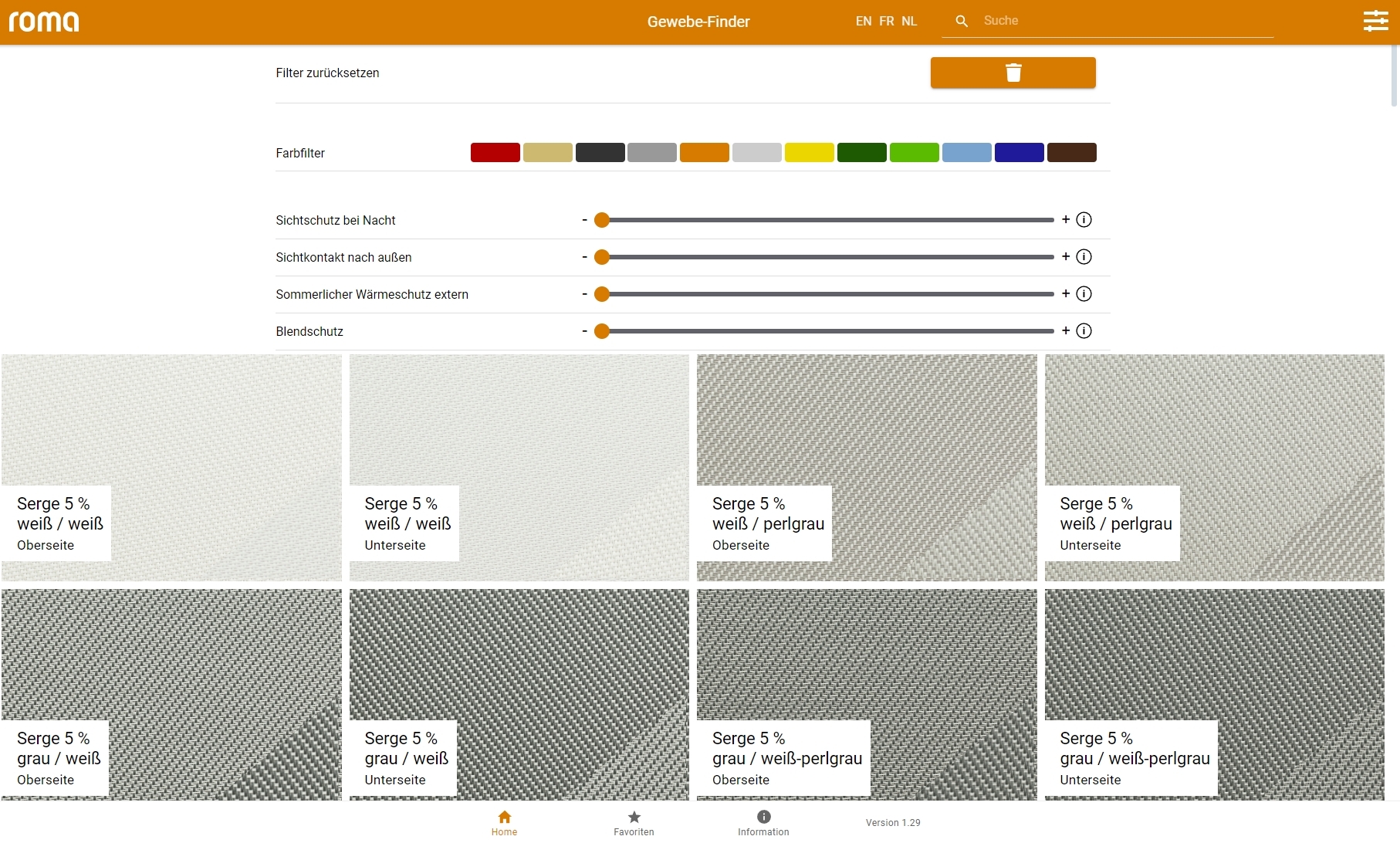
Task: Filter by light gray color swatch
Action: (757, 152)
